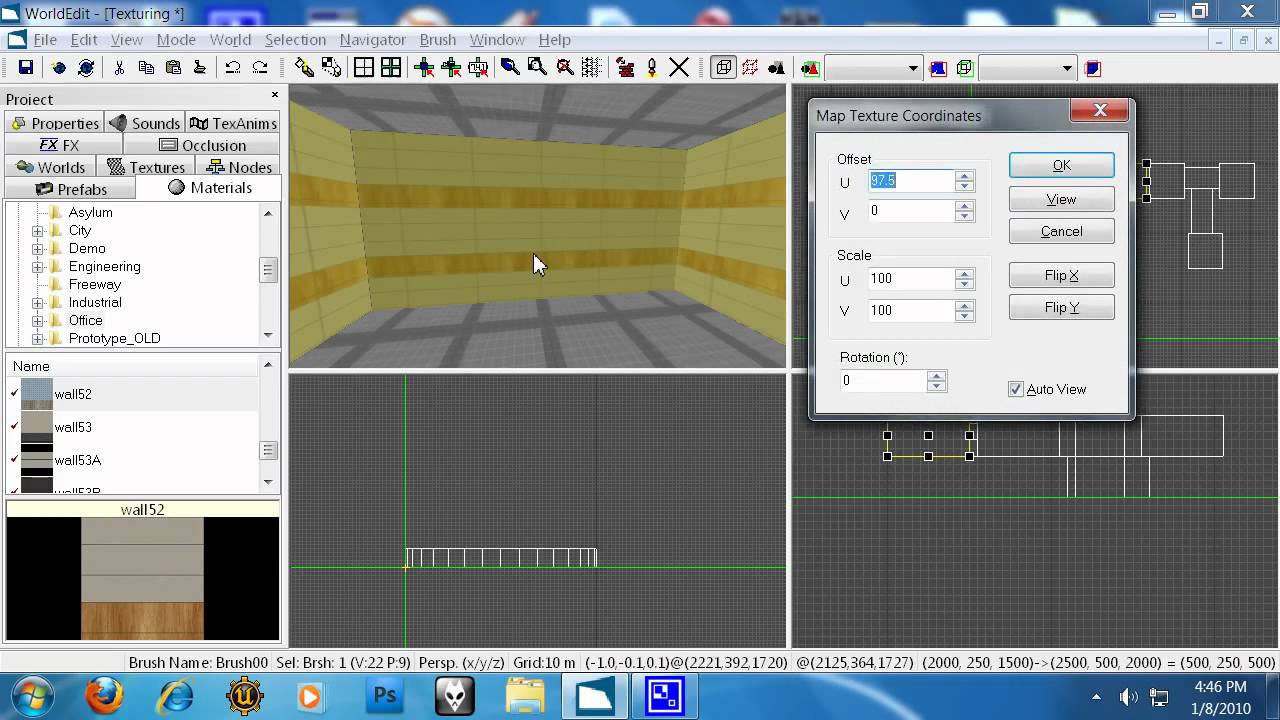Select the Asylum folder in tree
Screen dimensions: 1280x720
90,212
